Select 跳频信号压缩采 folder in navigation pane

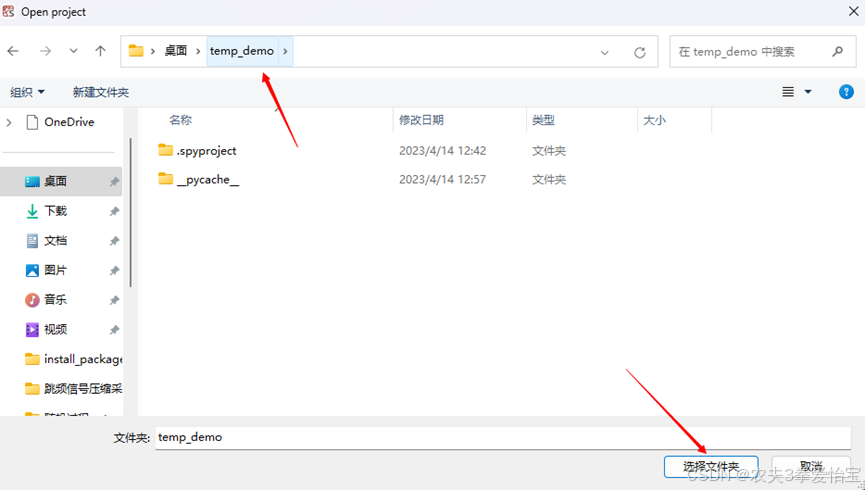tap(73, 389)
